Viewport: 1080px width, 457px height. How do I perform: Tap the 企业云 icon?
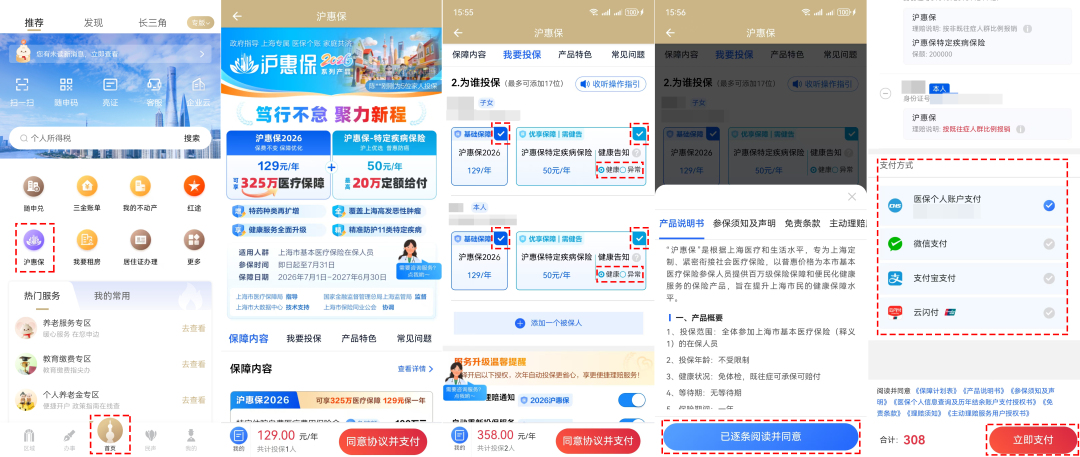198,85
